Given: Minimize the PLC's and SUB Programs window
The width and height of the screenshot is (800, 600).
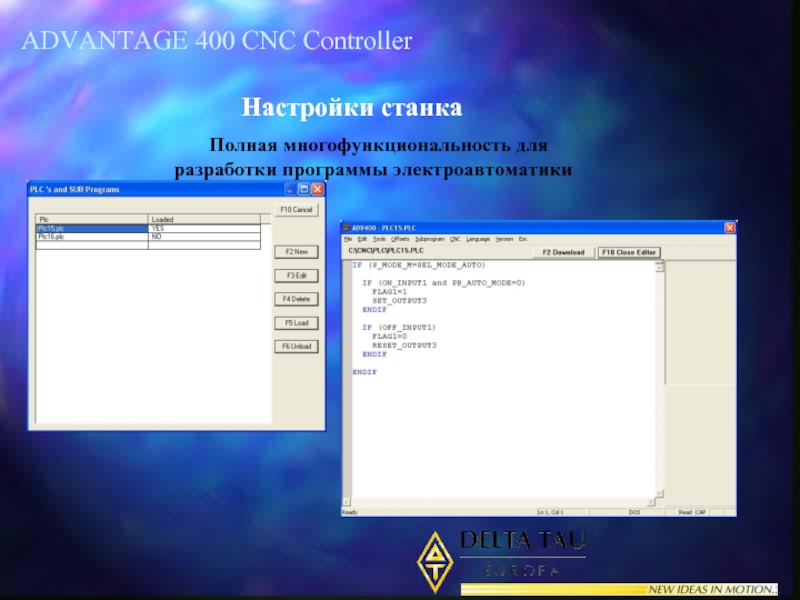Looking at the screenshot, I should pyautogui.click(x=290, y=189).
